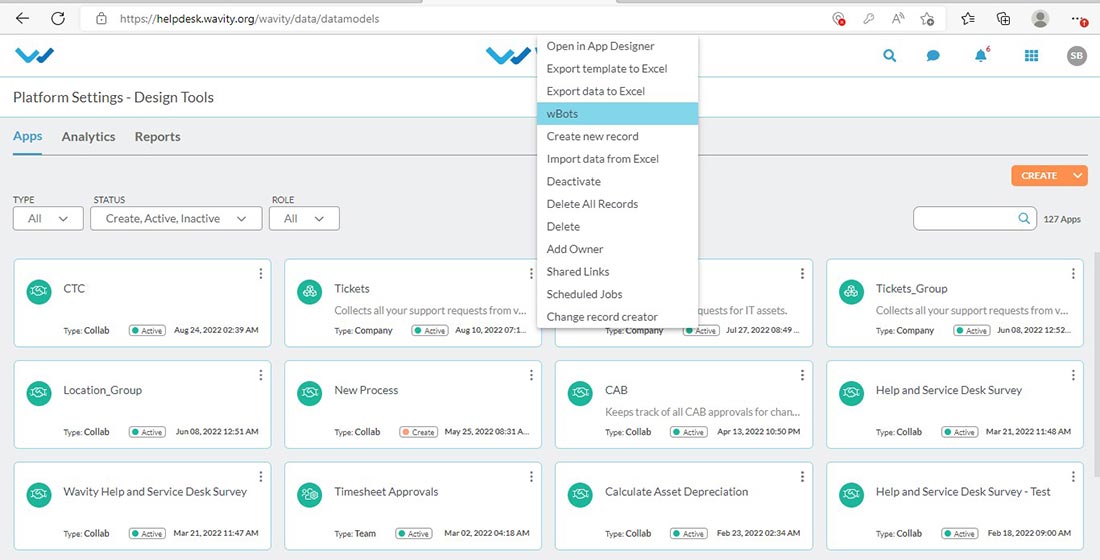
Task: Select wBots menu entry
Action: (617, 114)
